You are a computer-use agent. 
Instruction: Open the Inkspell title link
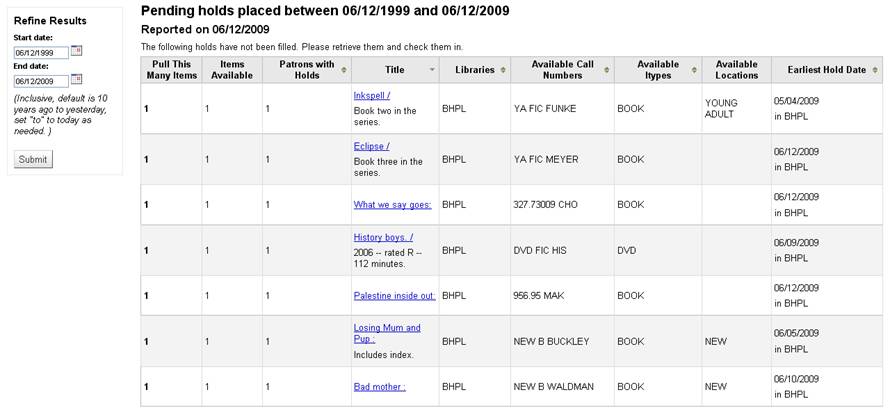[371, 95]
